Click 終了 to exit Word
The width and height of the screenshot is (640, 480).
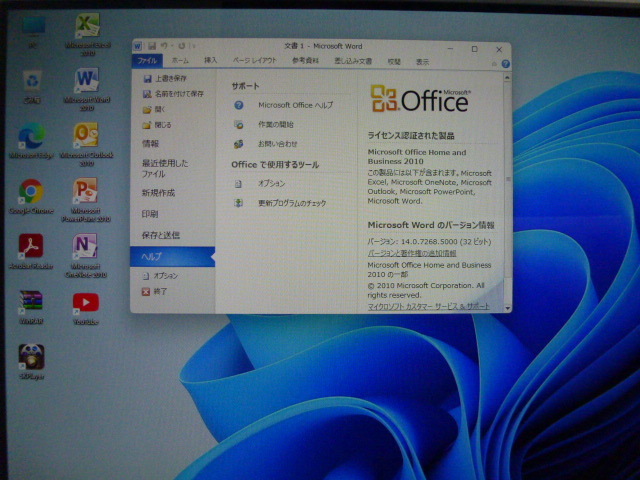point(154,292)
